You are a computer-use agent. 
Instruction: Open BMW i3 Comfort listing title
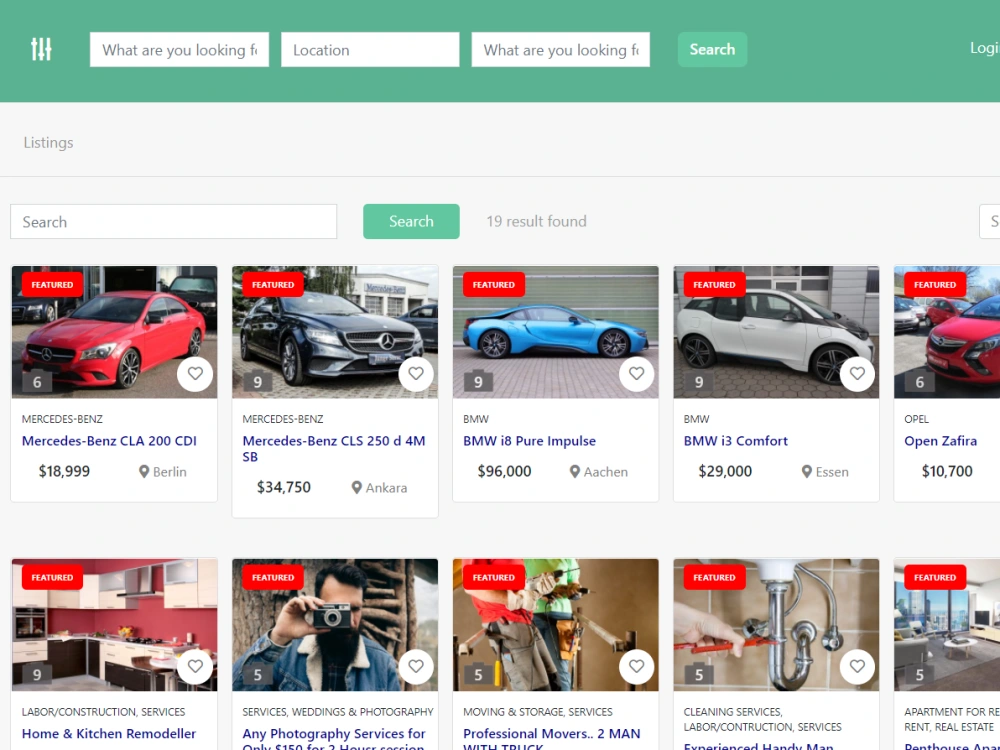click(735, 441)
